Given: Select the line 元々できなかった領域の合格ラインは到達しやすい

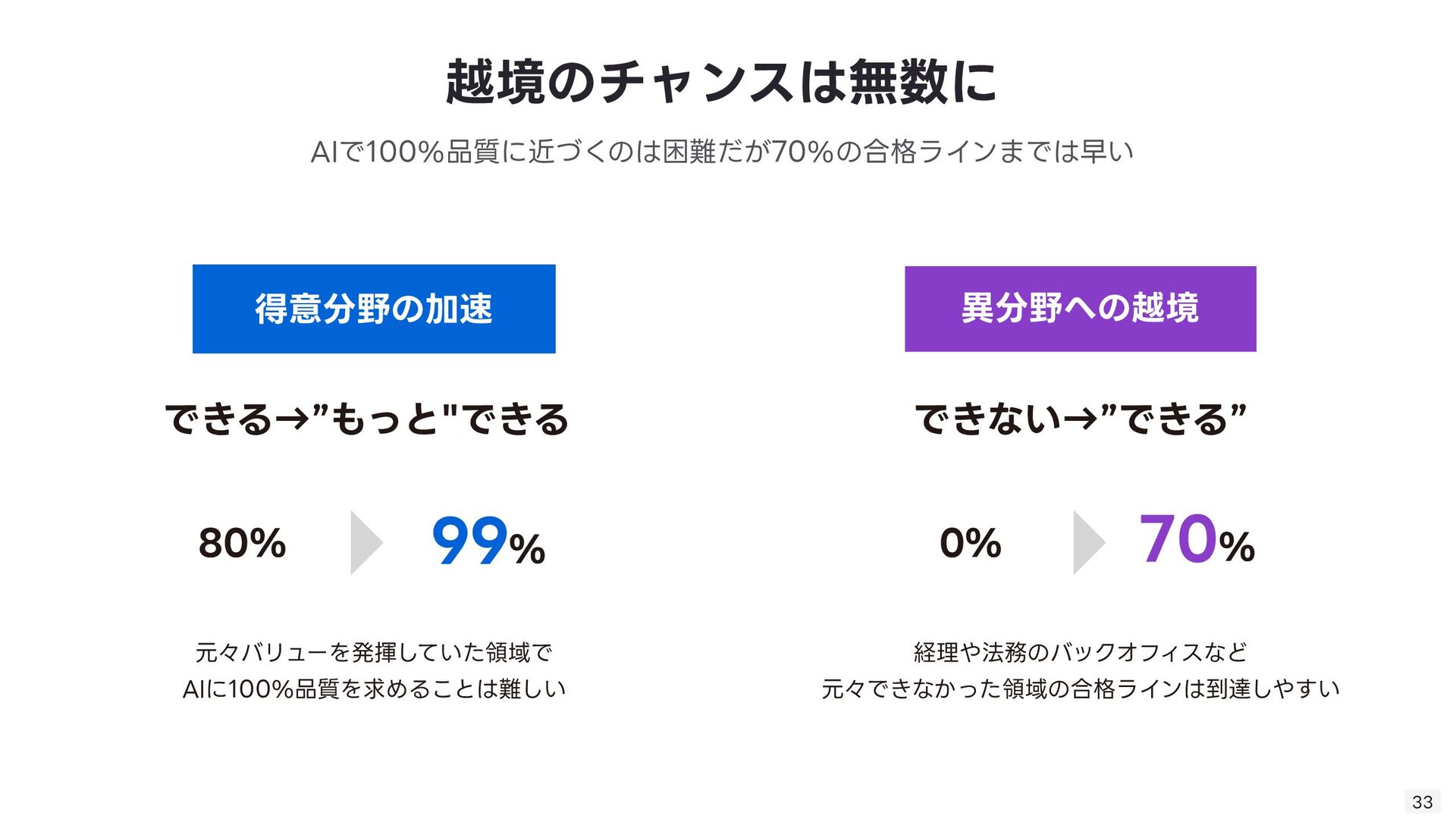Looking at the screenshot, I should 1080,689.
